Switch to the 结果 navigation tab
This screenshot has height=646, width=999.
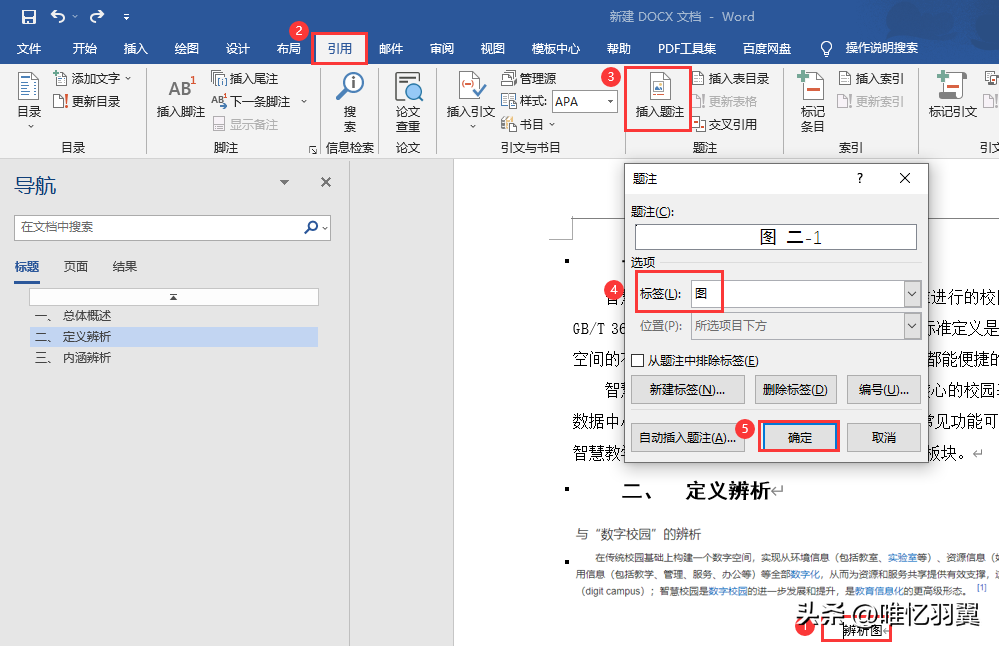pyautogui.click(x=124, y=266)
